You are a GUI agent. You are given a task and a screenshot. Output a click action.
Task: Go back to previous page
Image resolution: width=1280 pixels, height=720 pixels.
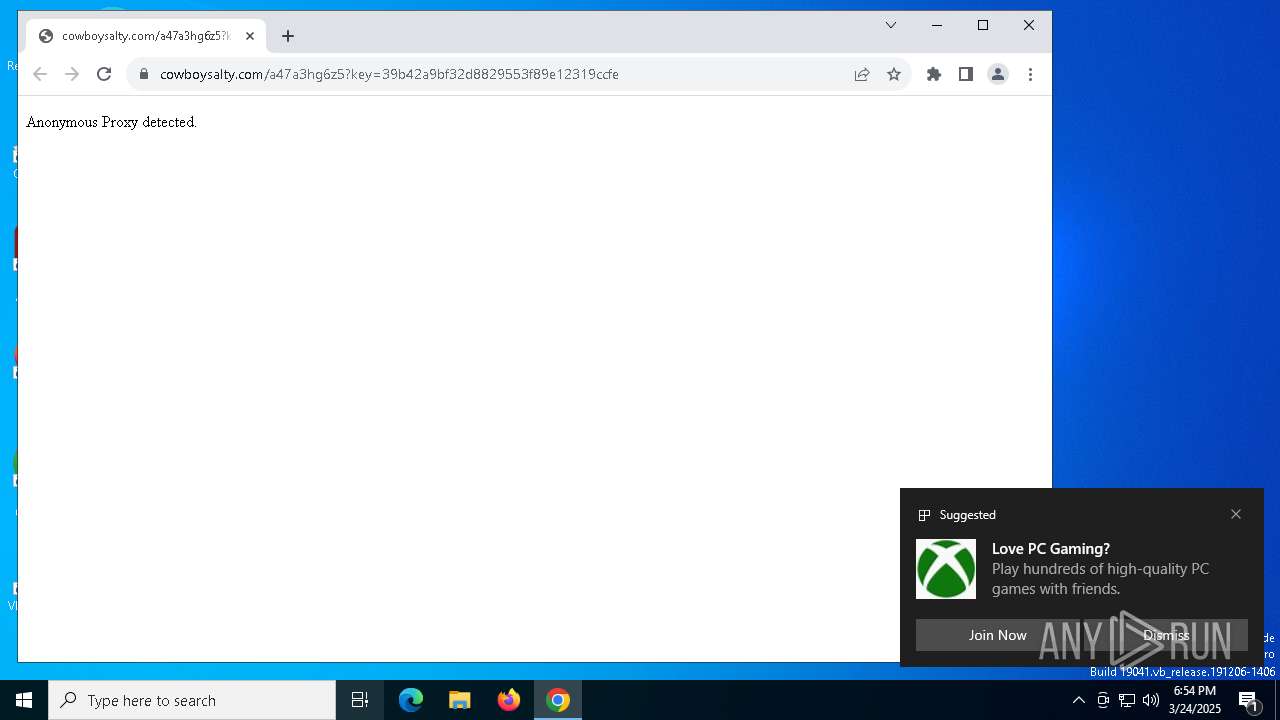[x=40, y=74]
